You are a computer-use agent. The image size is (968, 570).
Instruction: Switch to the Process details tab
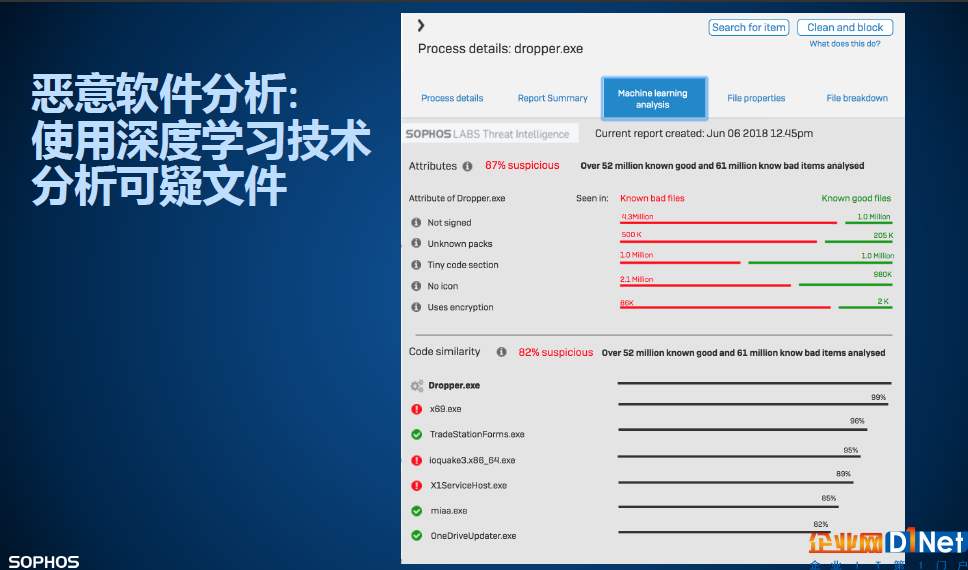(x=452, y=98)
